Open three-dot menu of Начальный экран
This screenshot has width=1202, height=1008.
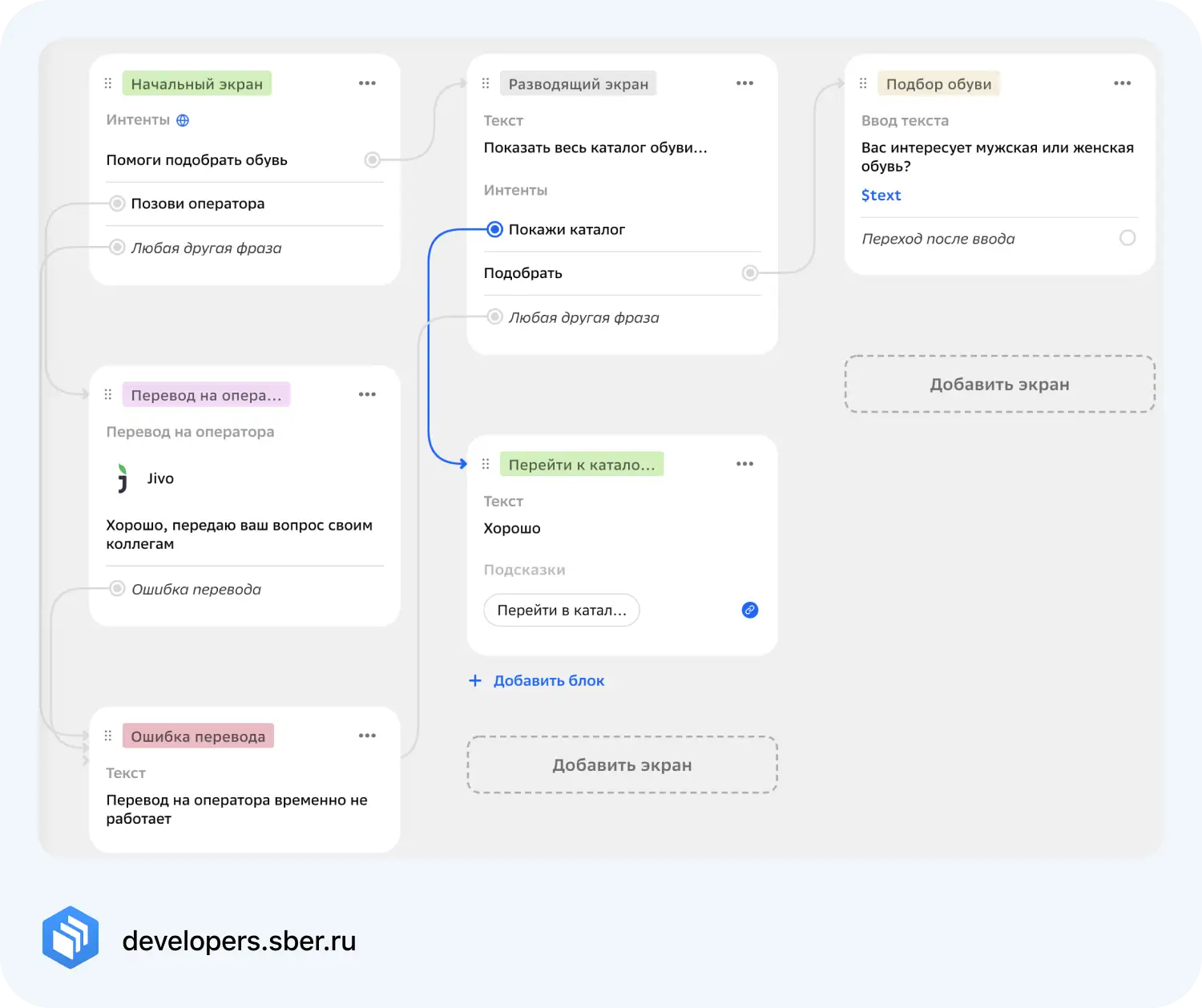pos(367,83)
